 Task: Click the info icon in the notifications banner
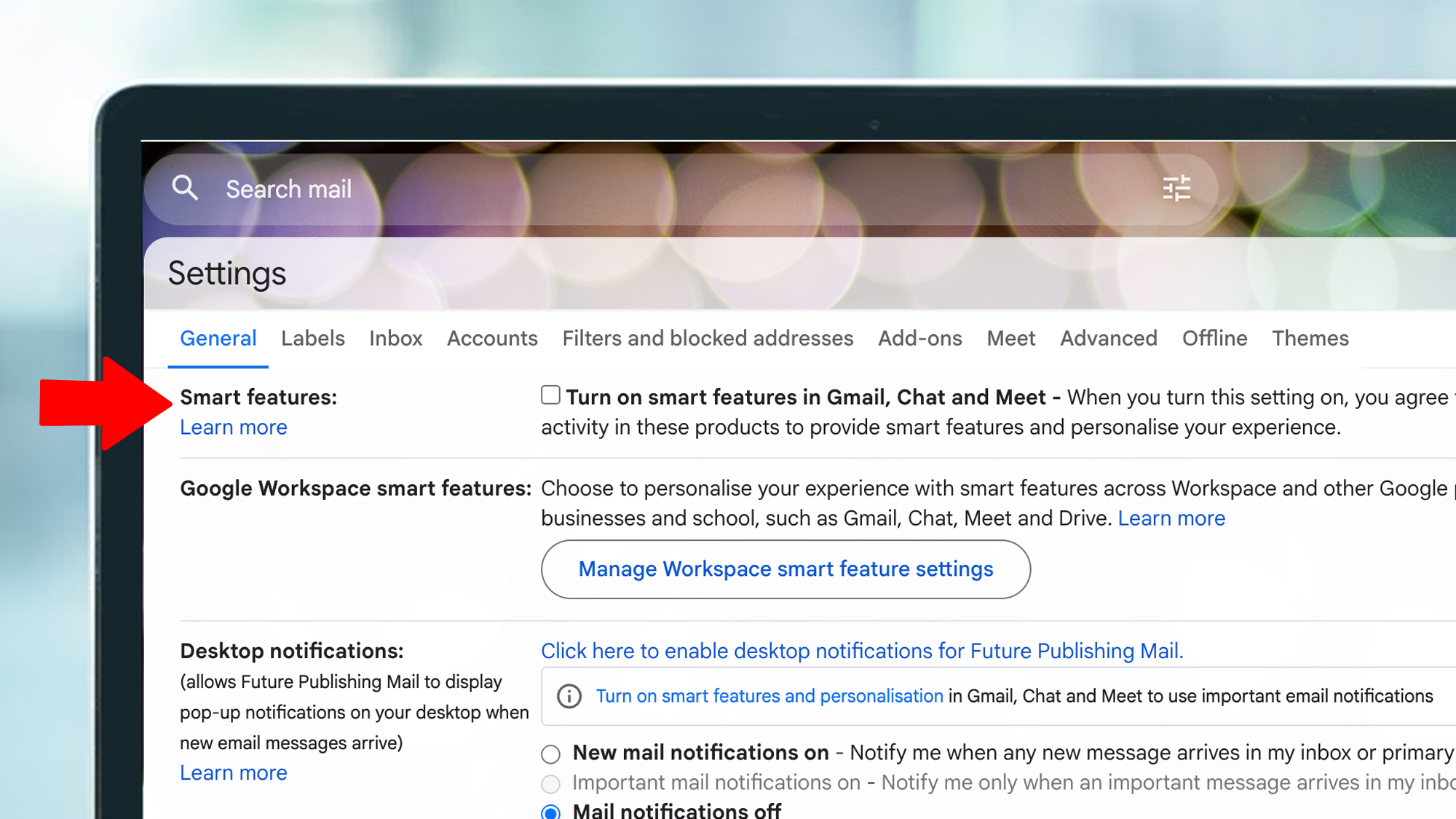click(569, 697)
